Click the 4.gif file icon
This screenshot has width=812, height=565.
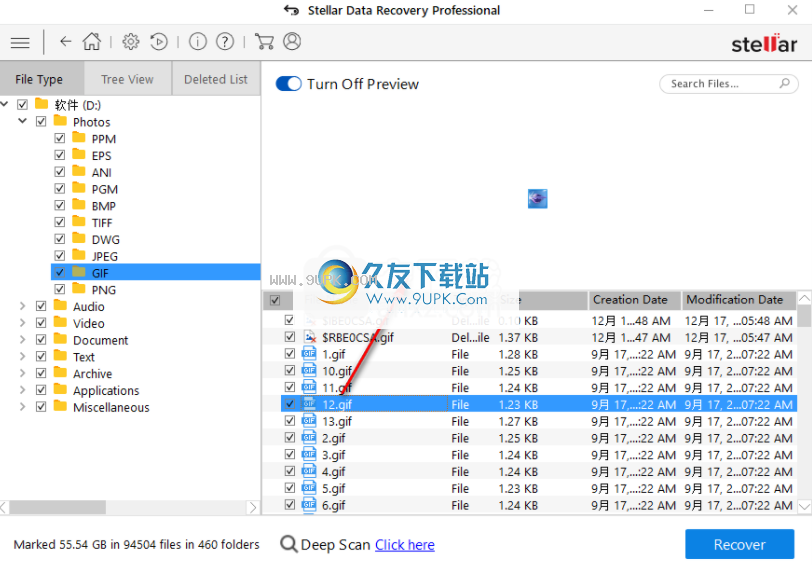click(309, 471)
